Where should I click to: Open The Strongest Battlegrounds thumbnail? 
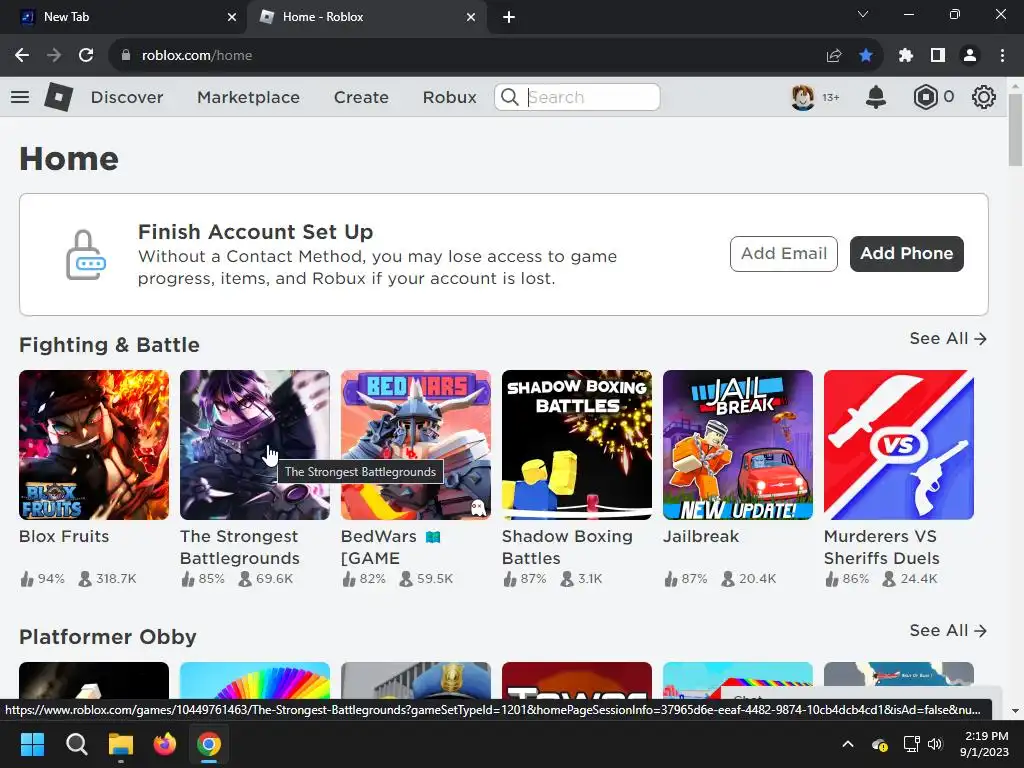pyautogui.click(x=255, y=445)
